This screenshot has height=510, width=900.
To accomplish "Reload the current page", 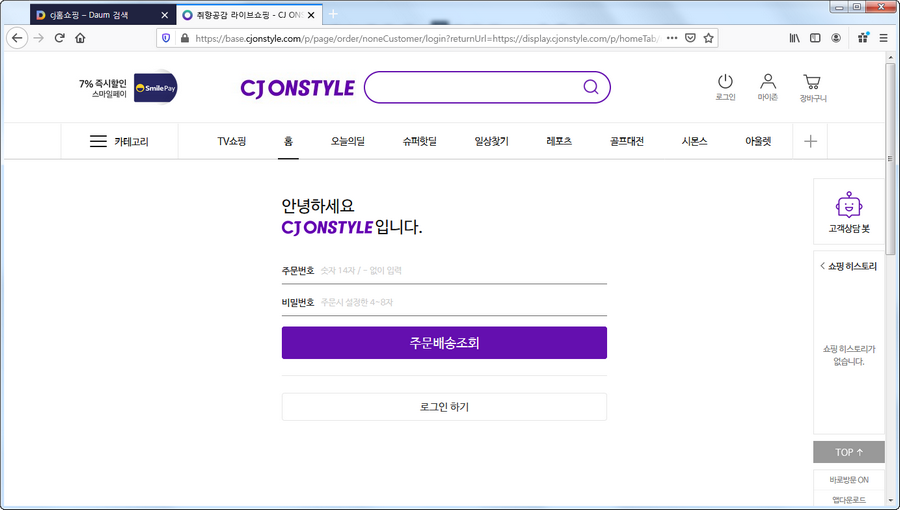I will click(x=59, y=38).
